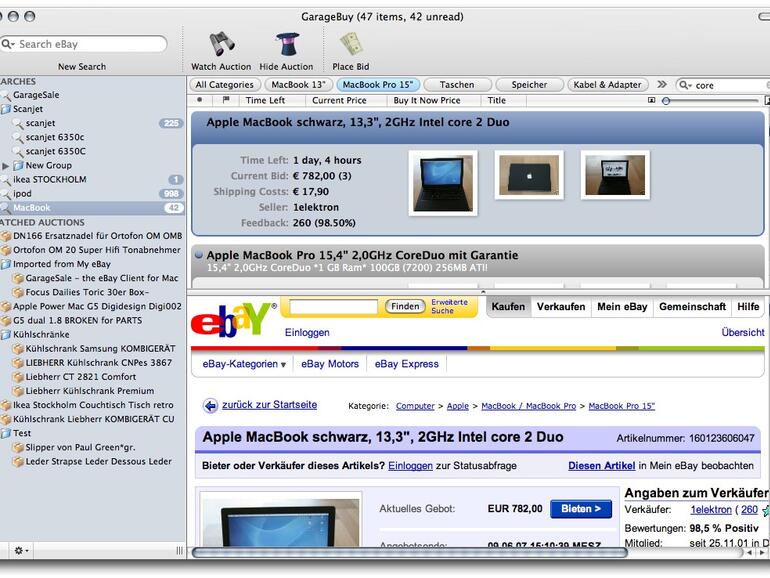Image resolution: width=770 pixels, height=578 pixels.
Task: Select the GarageSale search in sidebar
Action: pos(36,95)
